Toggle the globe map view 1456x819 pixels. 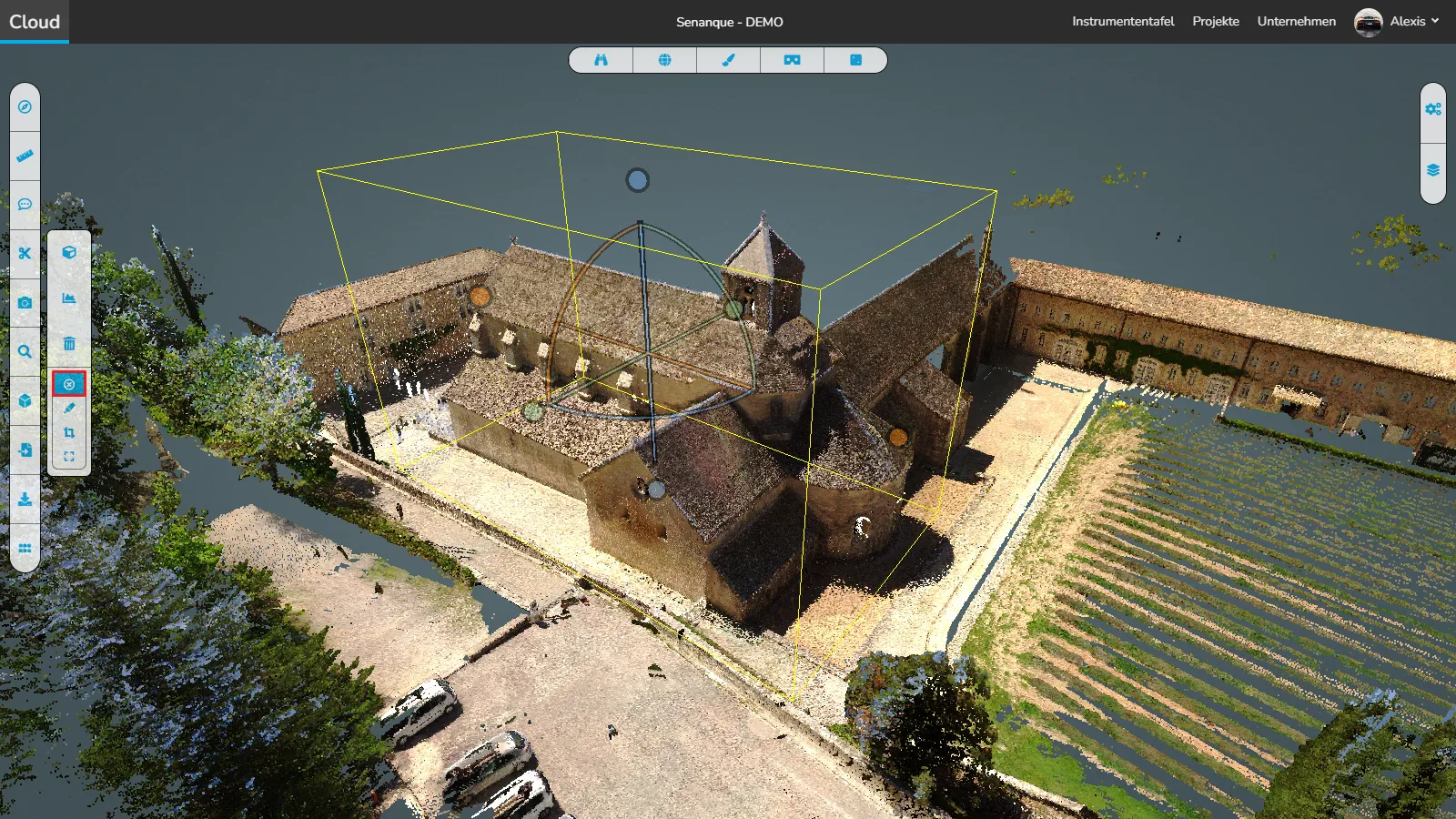664,60
